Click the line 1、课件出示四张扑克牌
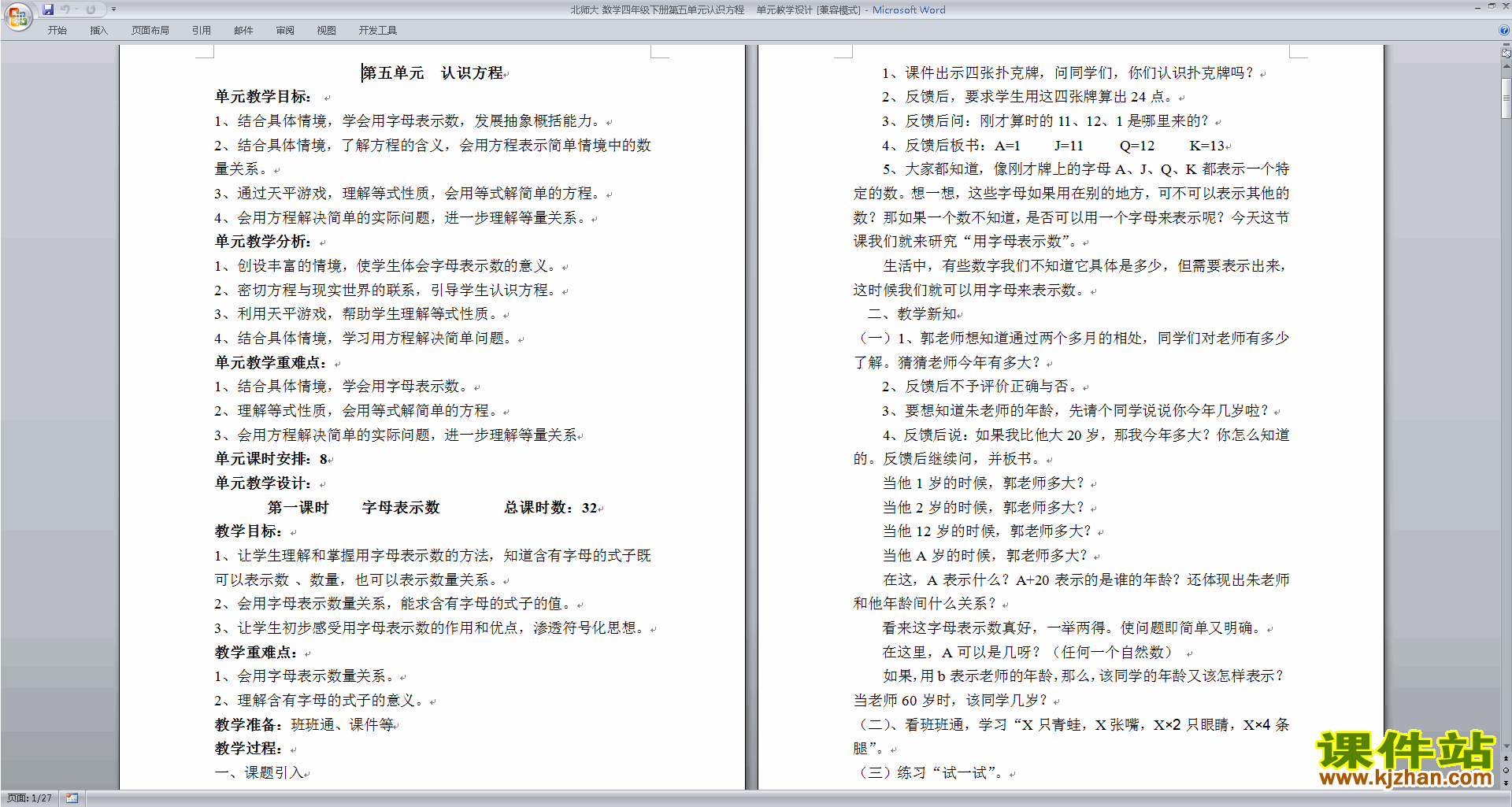1512x807 pixels. [1068, 73]
